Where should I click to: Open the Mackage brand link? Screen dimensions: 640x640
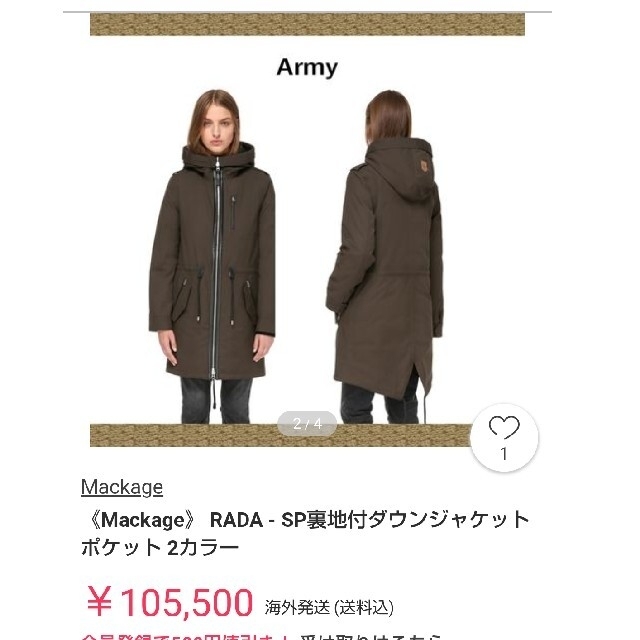pyautogui.click(x=122, y=487)
